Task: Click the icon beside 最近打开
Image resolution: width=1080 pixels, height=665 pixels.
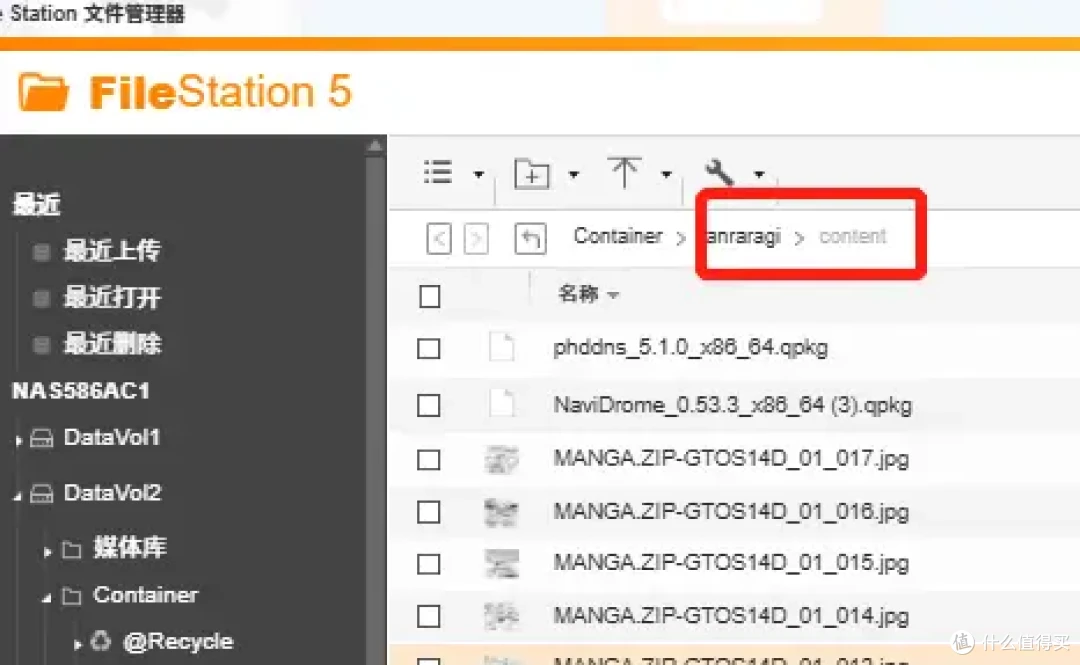Action: pyautogui.click(x=41, y=298)
